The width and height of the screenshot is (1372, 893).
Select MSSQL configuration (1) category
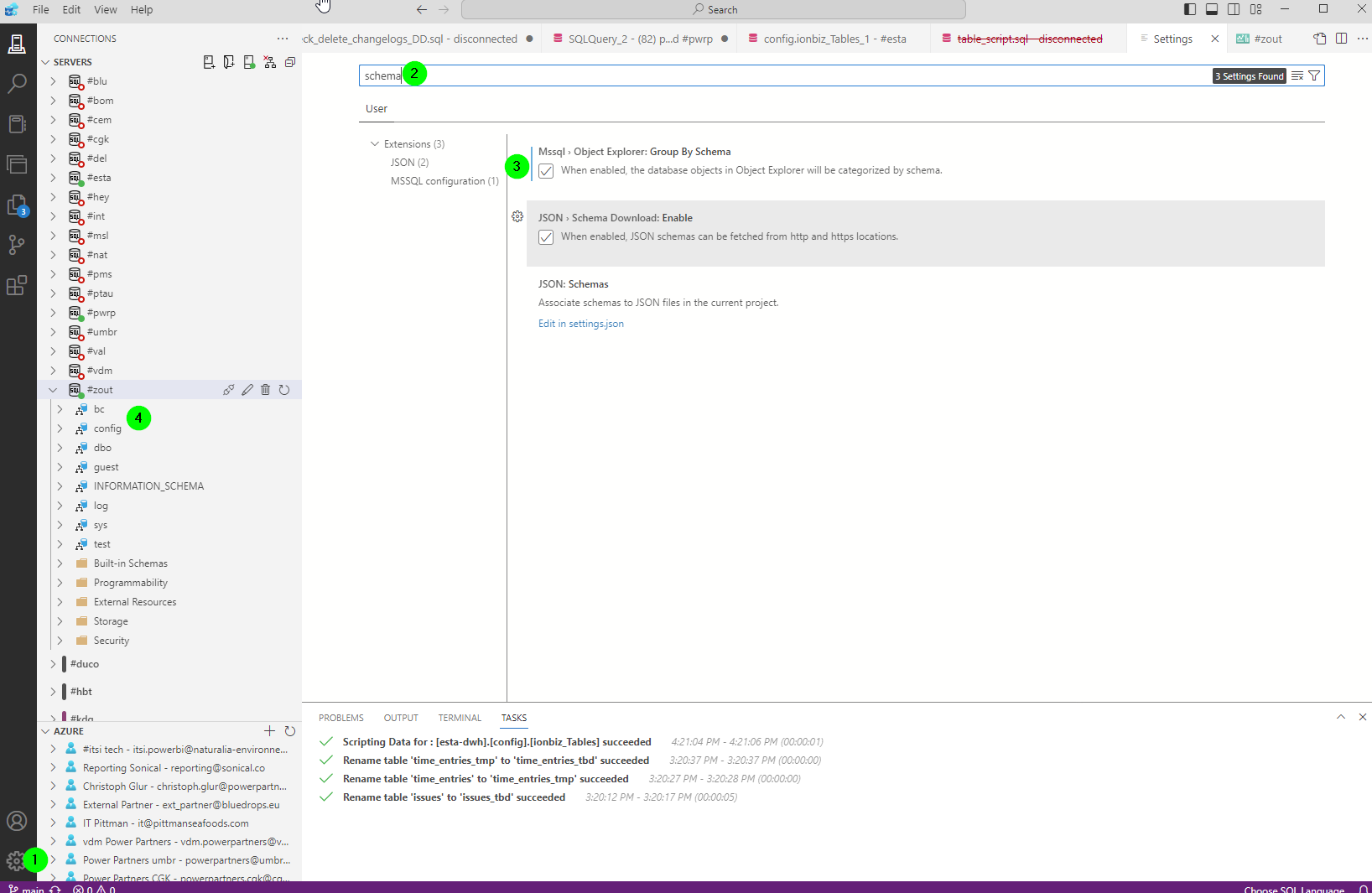pos(444,181)
